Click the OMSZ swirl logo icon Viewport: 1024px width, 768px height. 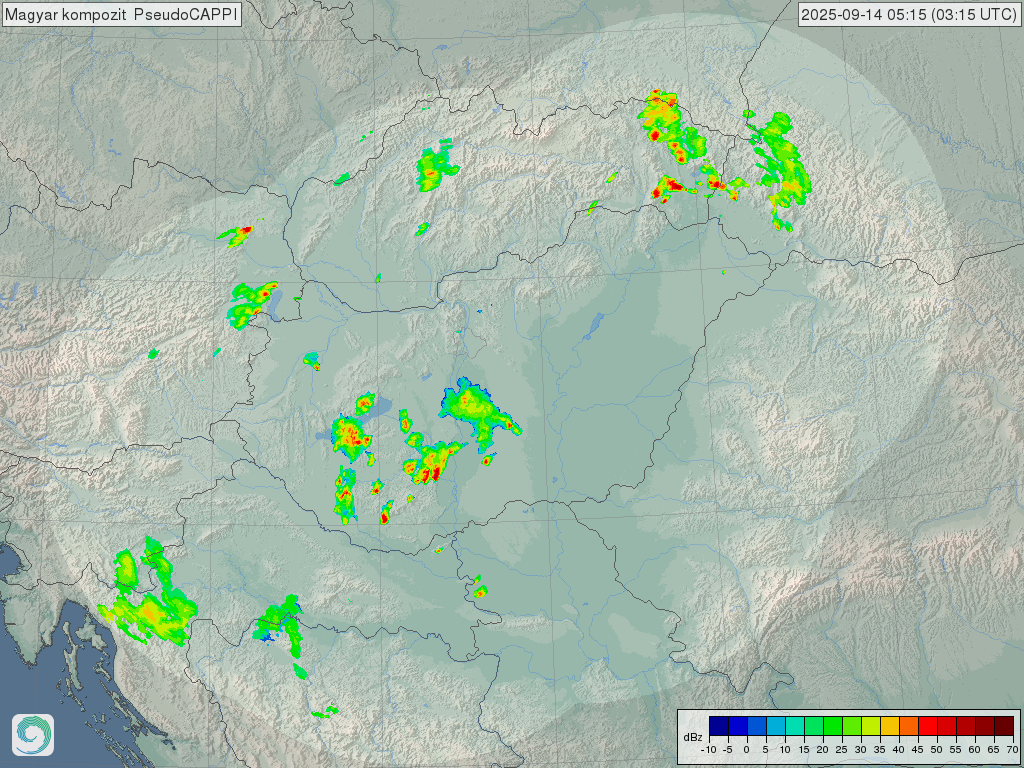[33, 735]
